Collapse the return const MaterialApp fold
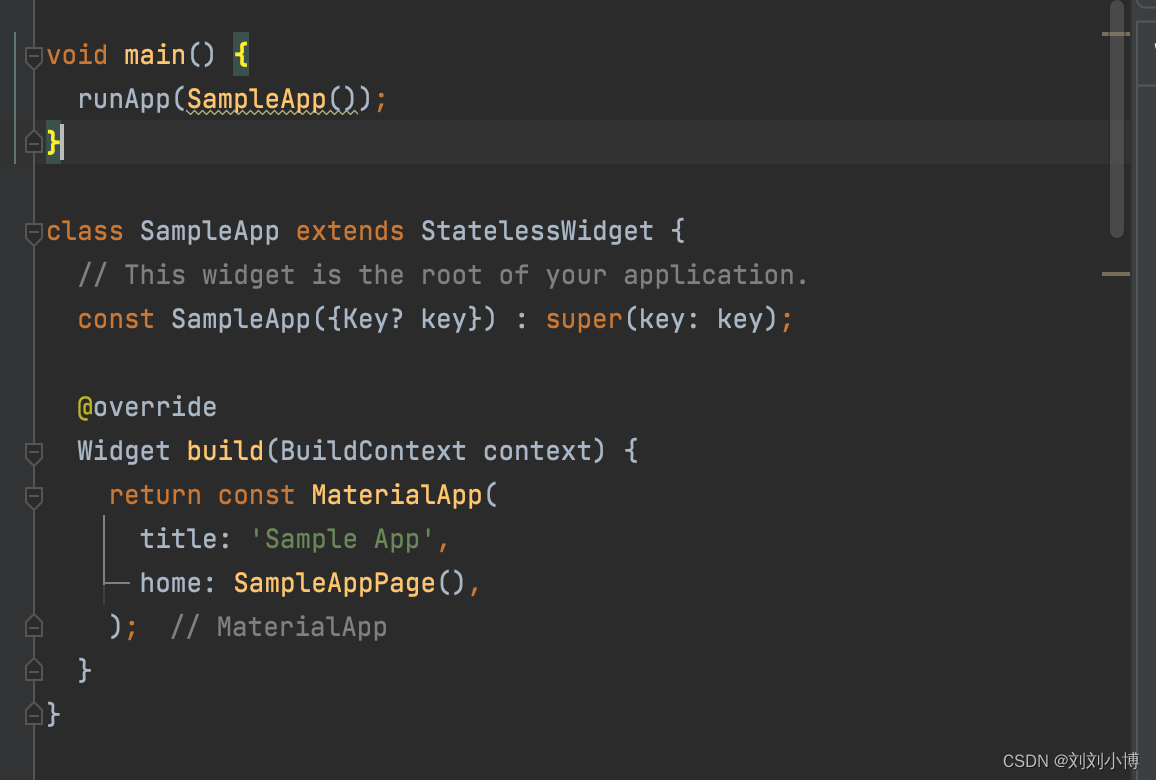The image size is (1156, 780). tap(33, 497)
